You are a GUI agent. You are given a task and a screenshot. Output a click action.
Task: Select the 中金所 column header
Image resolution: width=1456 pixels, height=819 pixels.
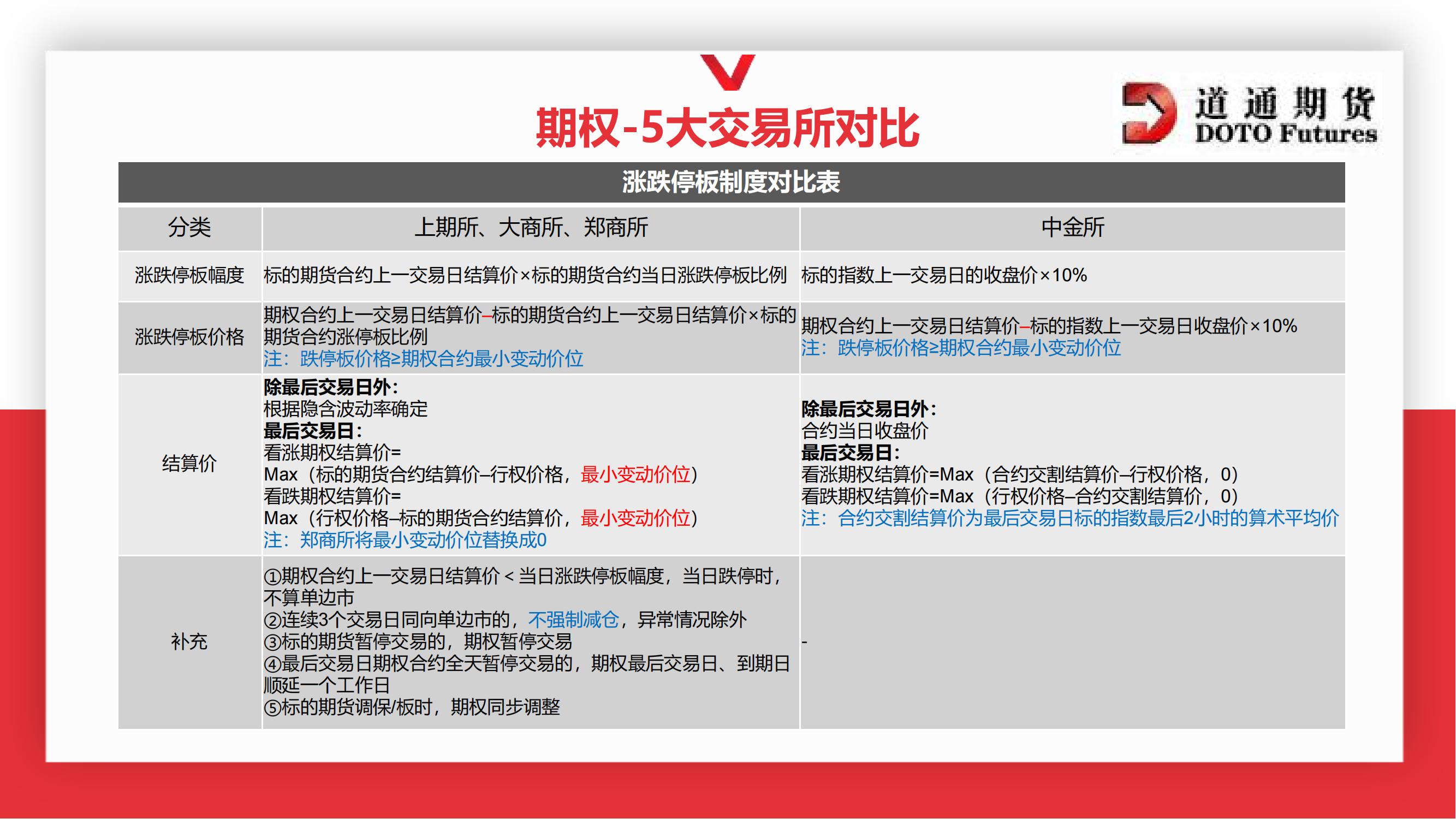[x=1072, y=228]
